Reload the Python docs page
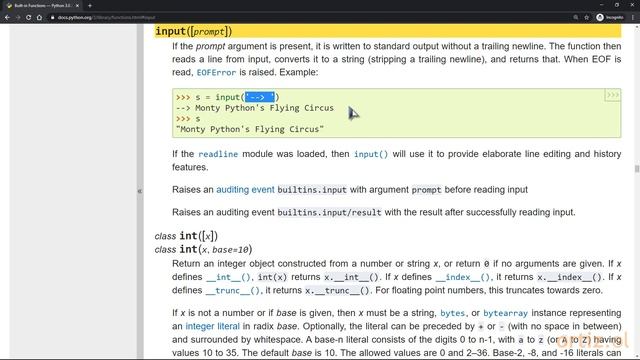Screen dimensions: 640x360 coord(29,18)
